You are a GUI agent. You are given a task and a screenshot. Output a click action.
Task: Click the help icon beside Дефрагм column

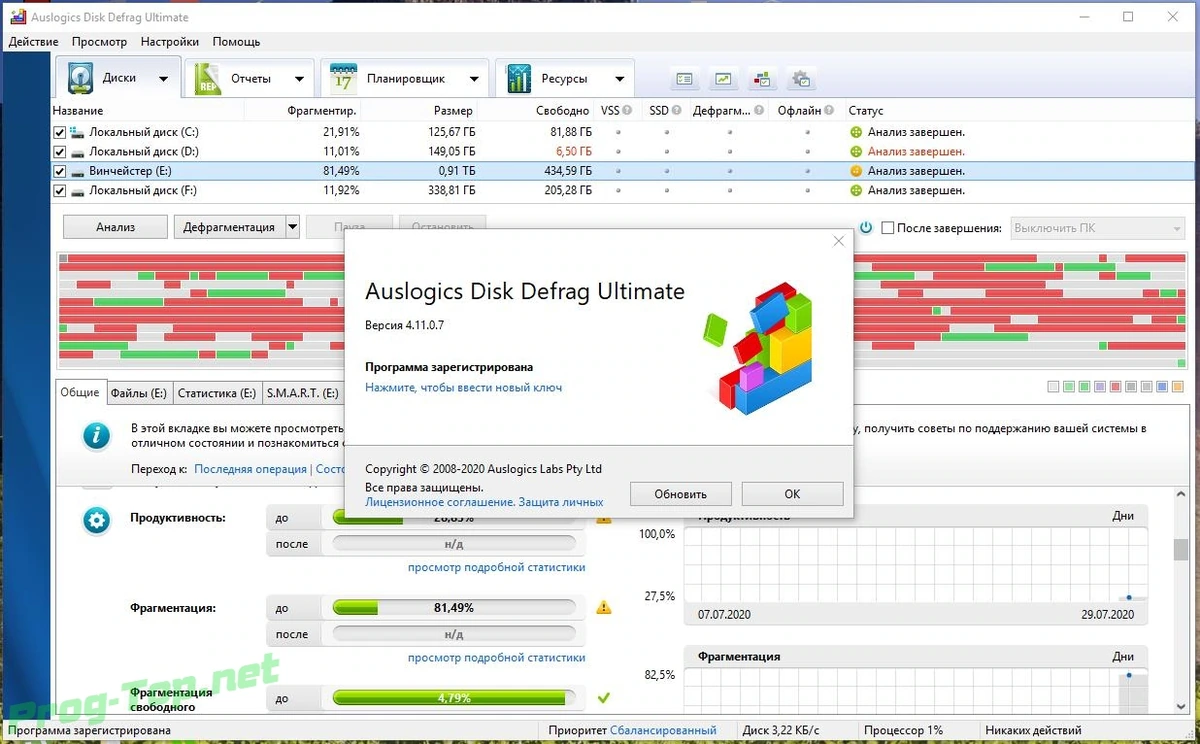point(759,111)
